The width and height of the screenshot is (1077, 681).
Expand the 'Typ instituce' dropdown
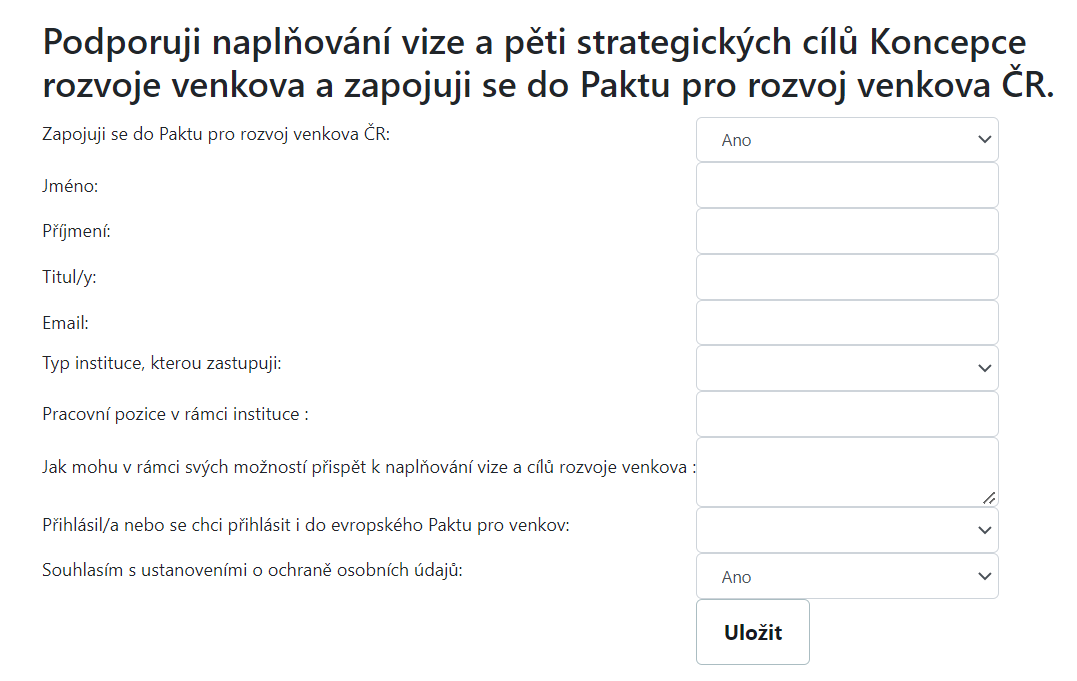click(x=847, y=368)
